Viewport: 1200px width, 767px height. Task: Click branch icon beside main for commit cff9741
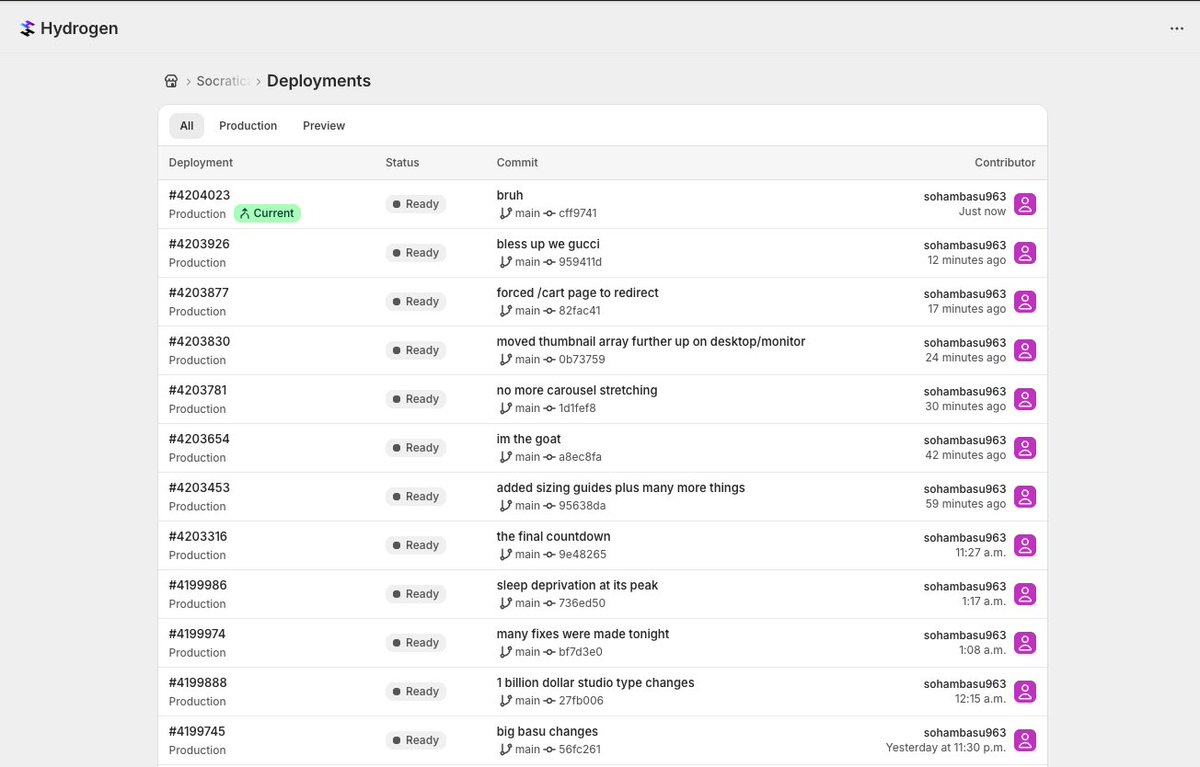(x=505, y=213)
